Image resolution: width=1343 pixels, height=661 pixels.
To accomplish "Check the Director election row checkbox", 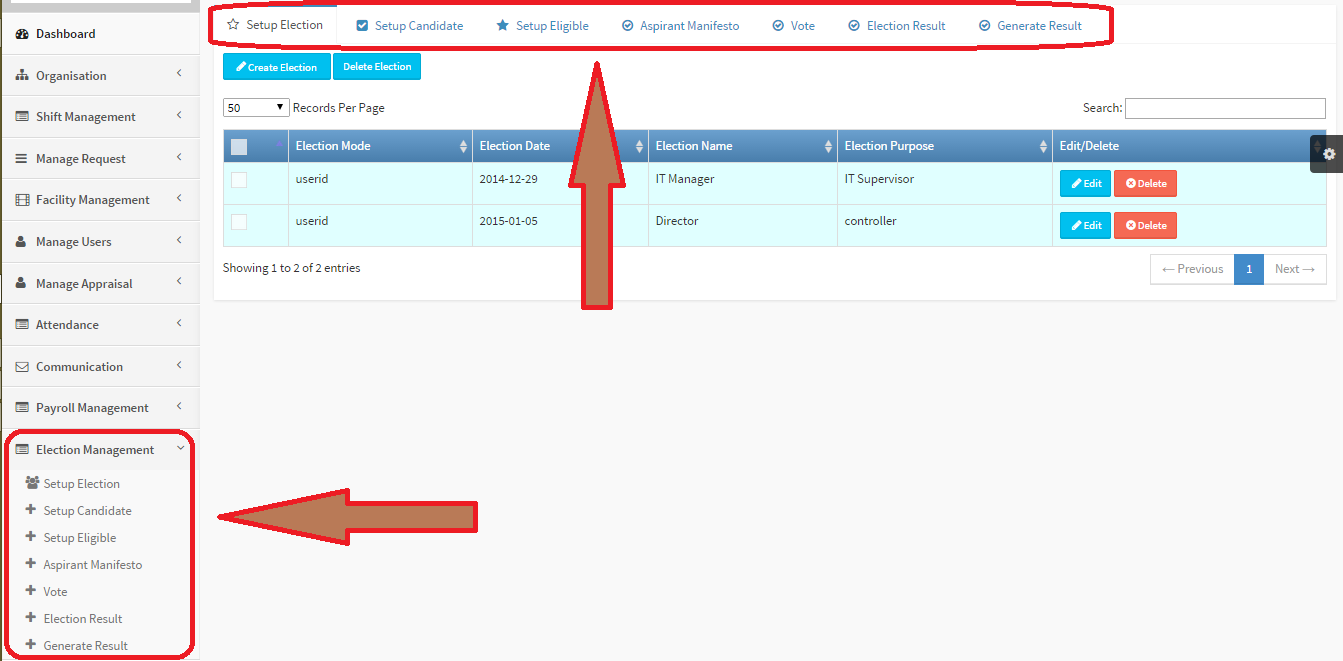I will pyautogui.click(x=239, y=222).
